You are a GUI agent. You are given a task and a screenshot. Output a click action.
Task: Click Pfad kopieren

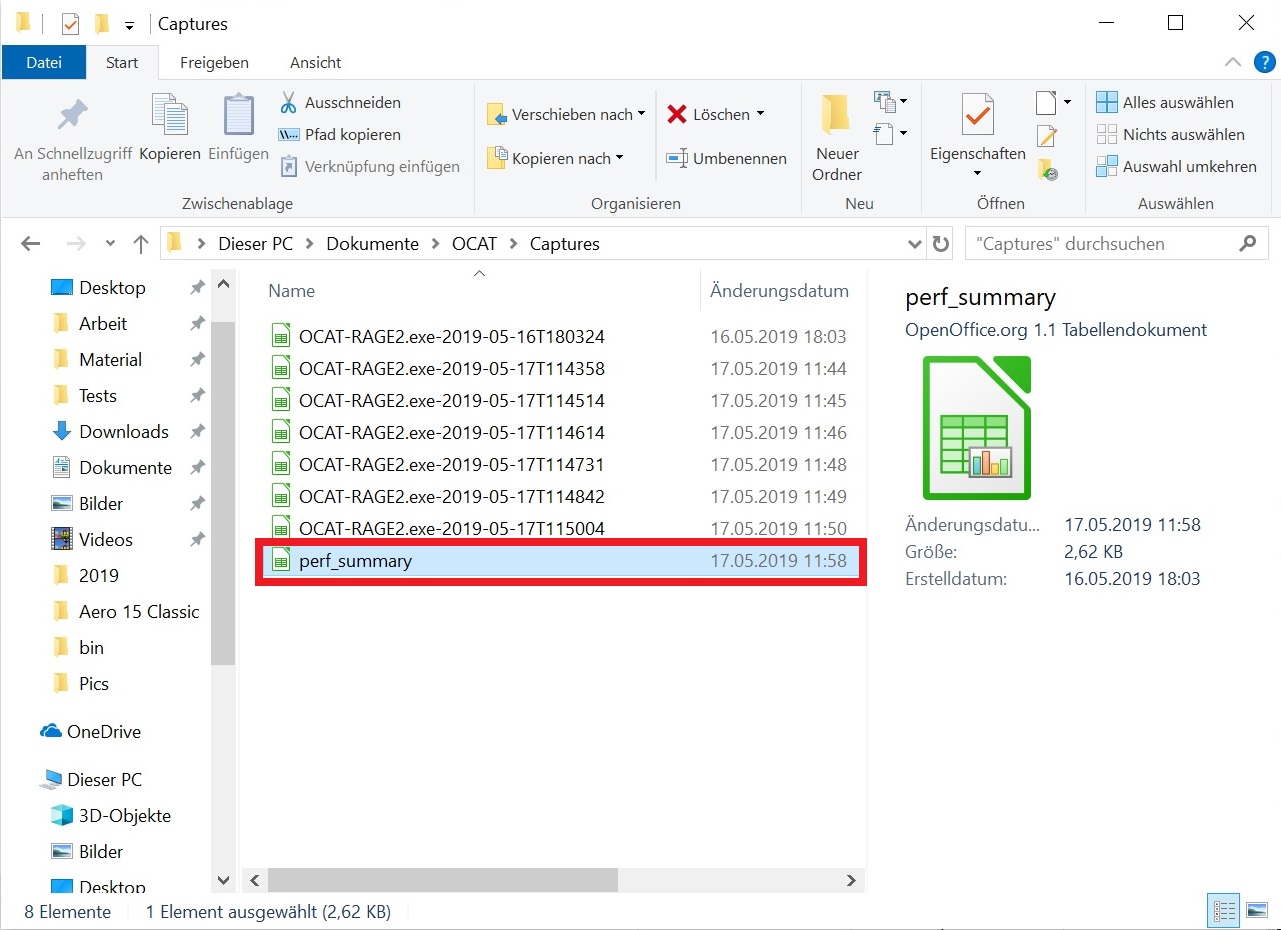pos(340,134)
